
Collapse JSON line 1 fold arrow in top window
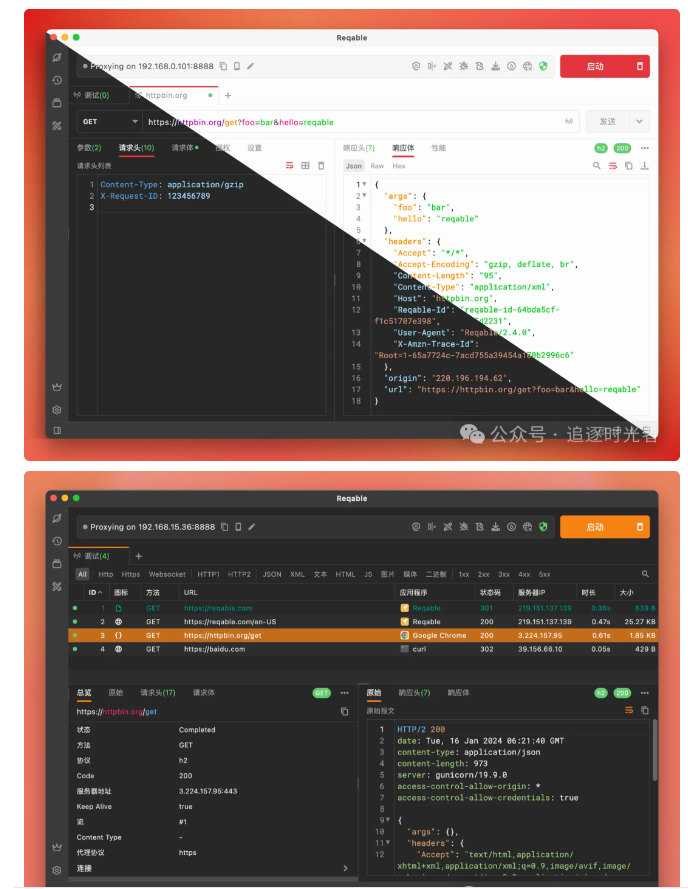(364, 184)
